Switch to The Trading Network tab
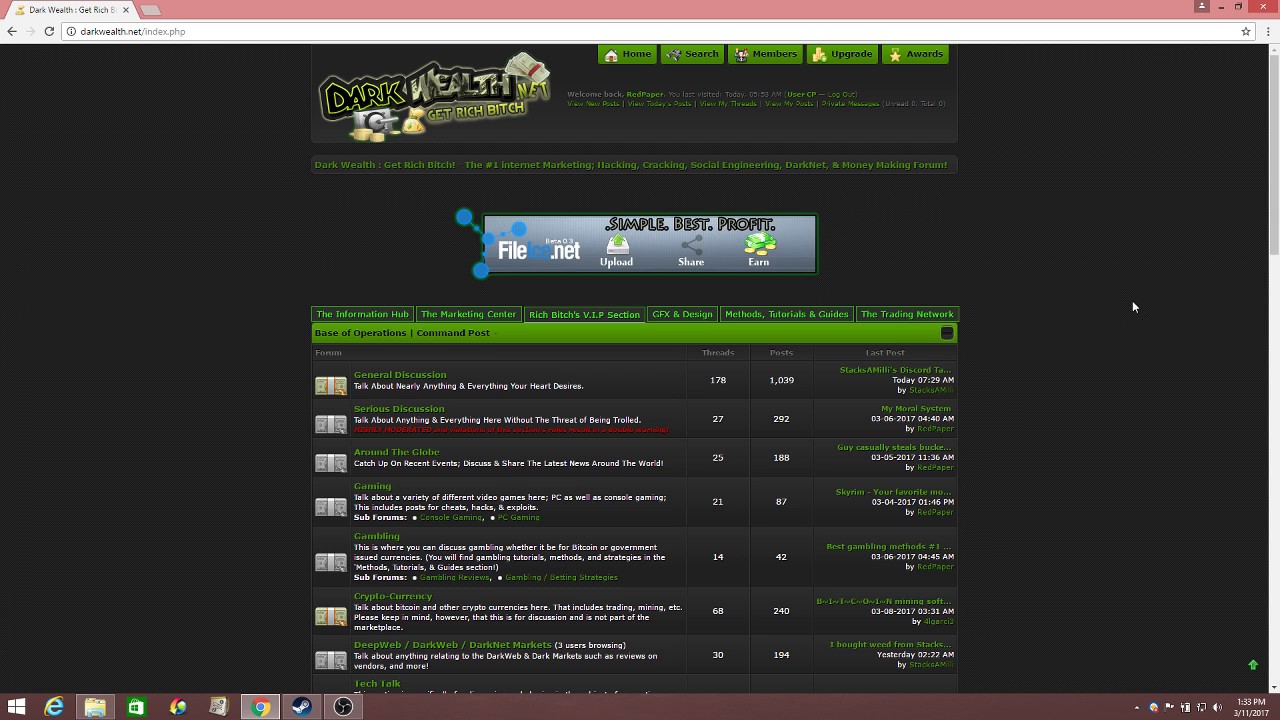This screenshot has height=720, width=1280. click(x=907, y=314)
